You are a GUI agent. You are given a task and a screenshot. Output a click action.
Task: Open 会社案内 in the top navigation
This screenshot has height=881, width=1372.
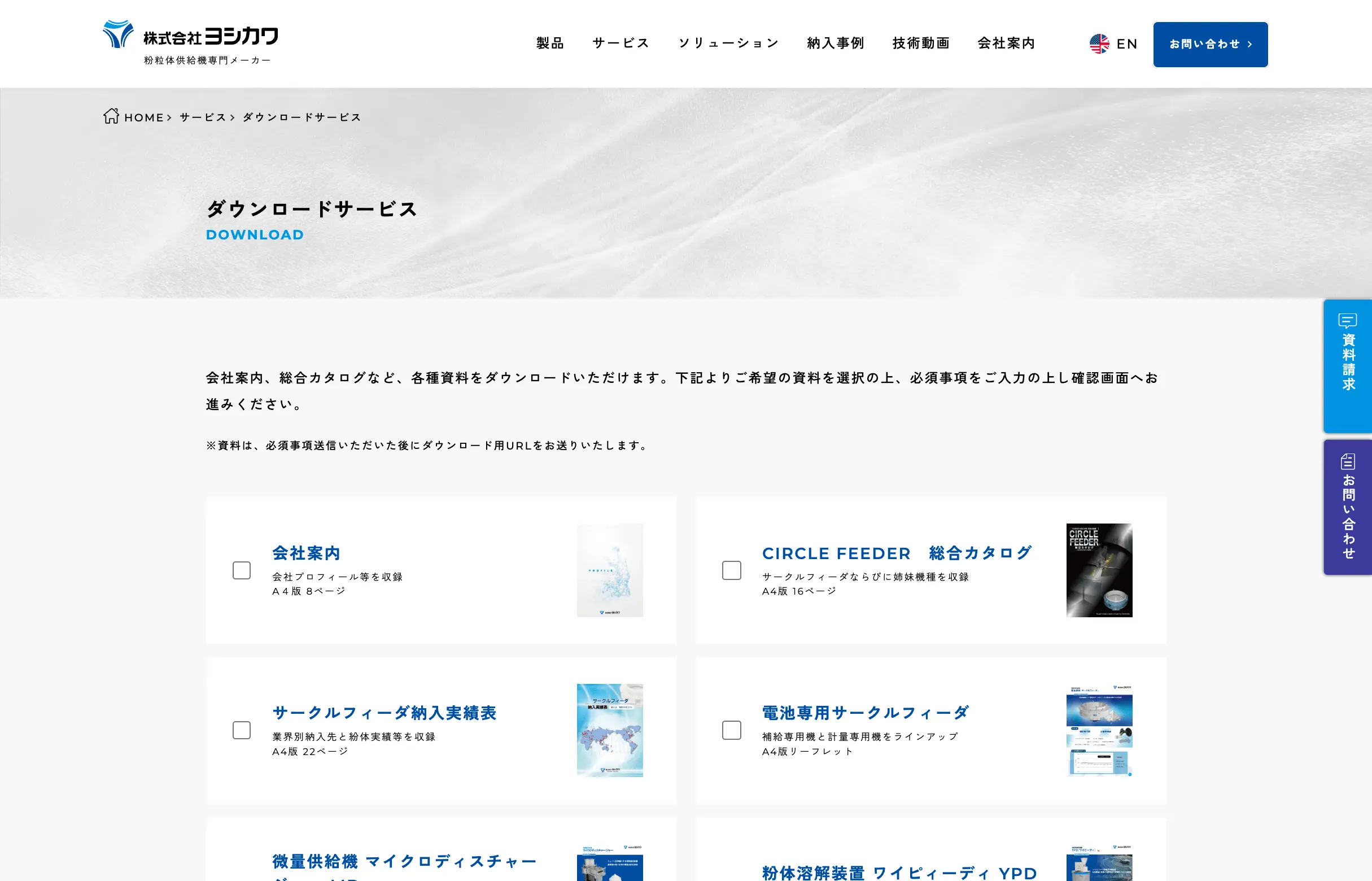pos(1006,43)
